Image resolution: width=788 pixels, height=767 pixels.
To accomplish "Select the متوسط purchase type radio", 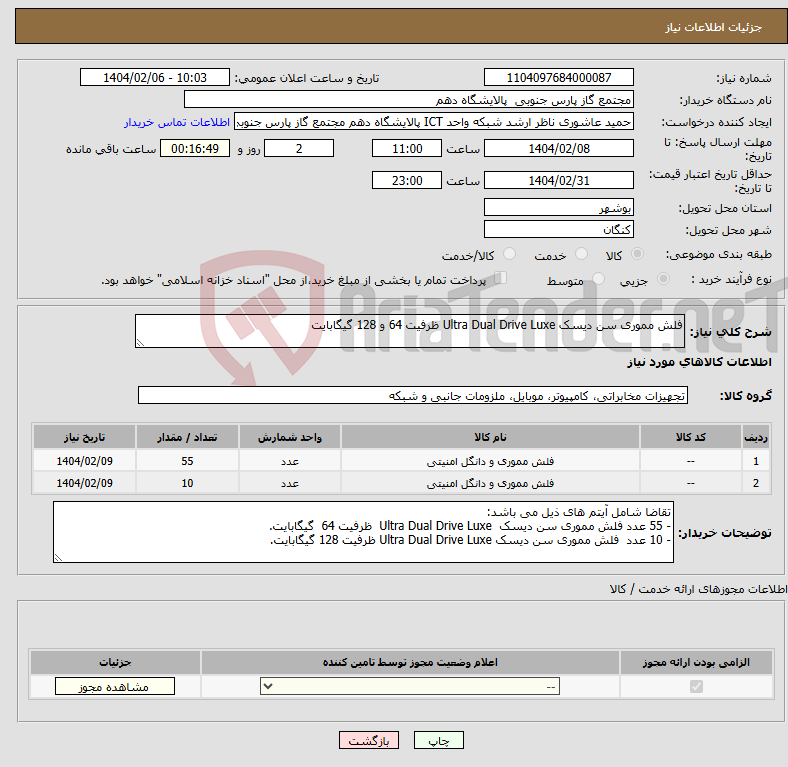I will 598,278.
